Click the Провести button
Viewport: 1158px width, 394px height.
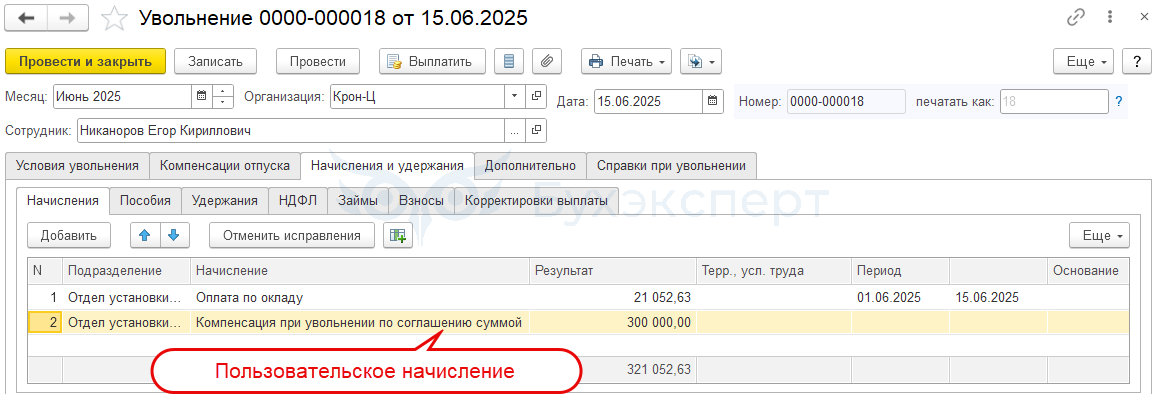(x=318, y=61)
